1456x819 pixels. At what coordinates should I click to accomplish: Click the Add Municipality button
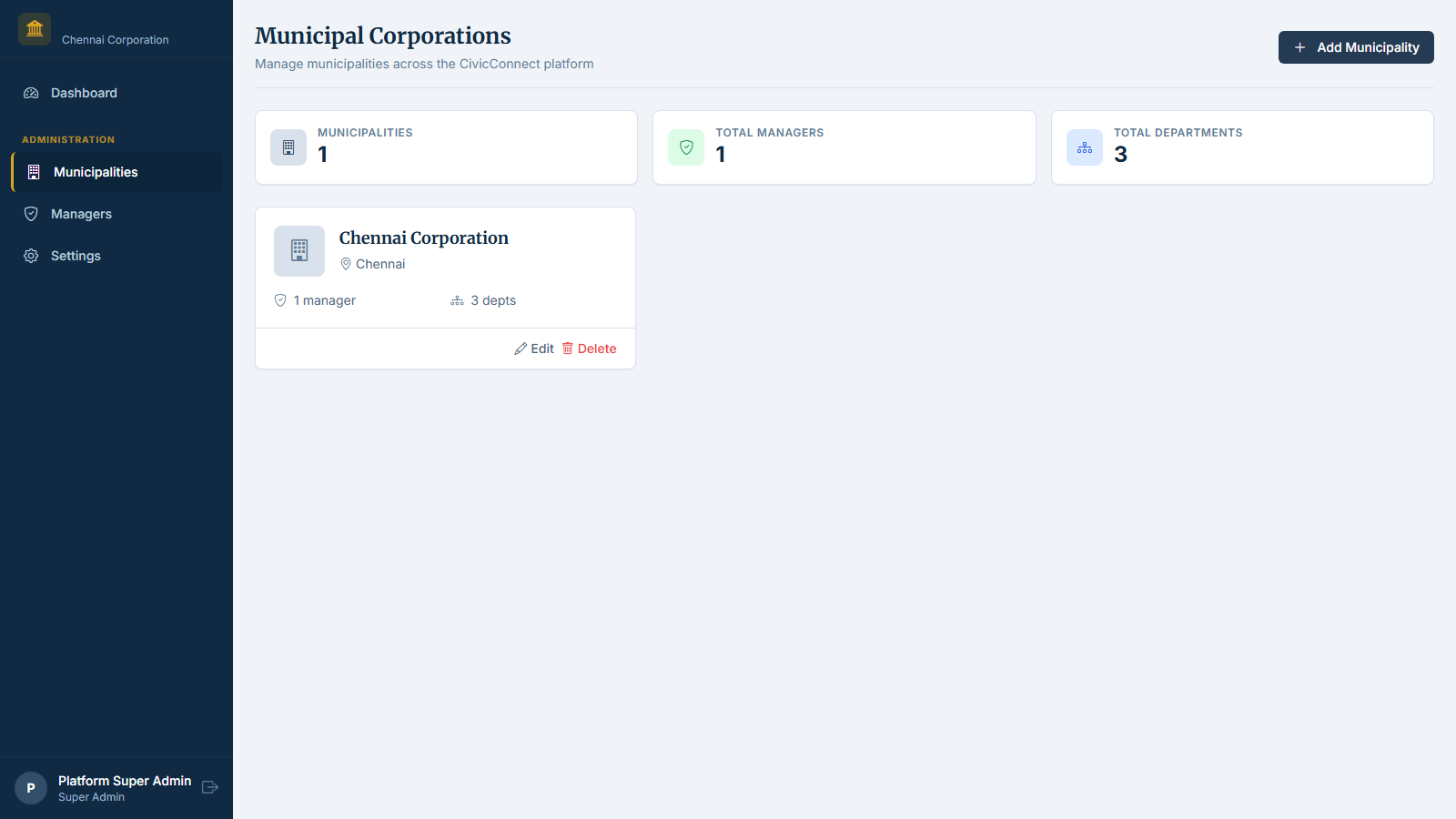pos(1355,47)
